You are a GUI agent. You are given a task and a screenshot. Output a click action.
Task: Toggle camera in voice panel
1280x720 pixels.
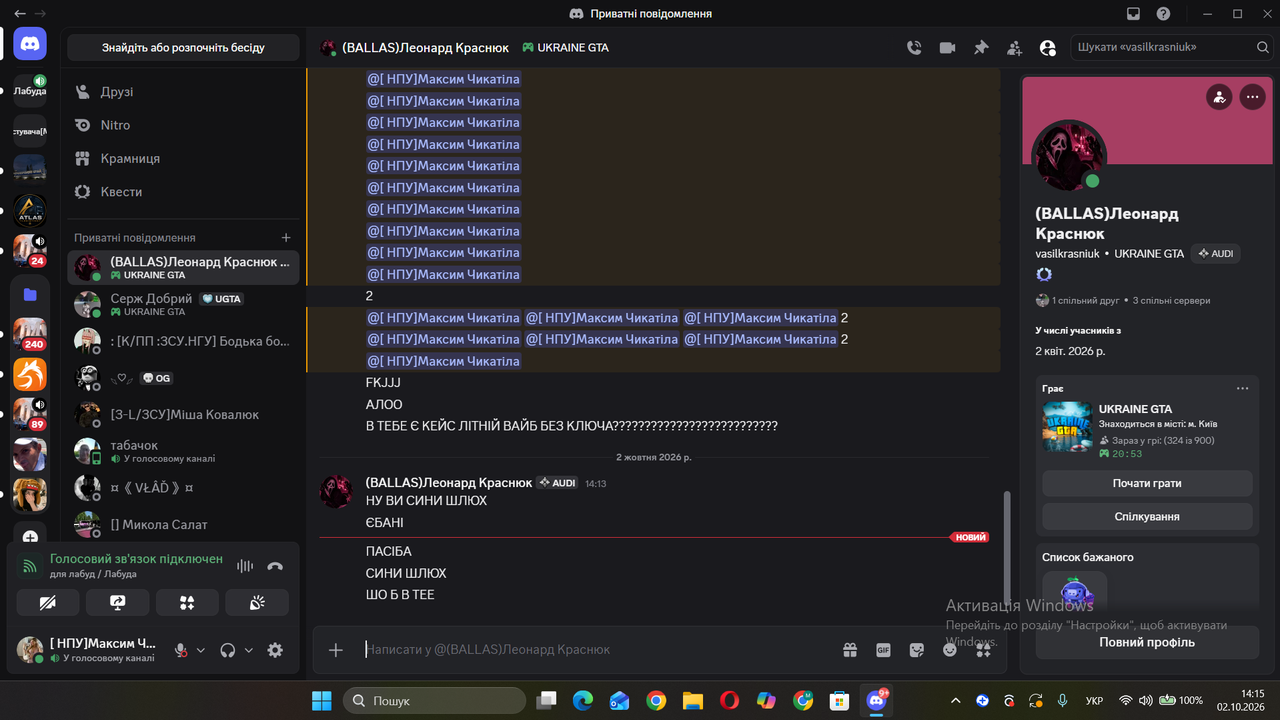click(x=47, y=602)
